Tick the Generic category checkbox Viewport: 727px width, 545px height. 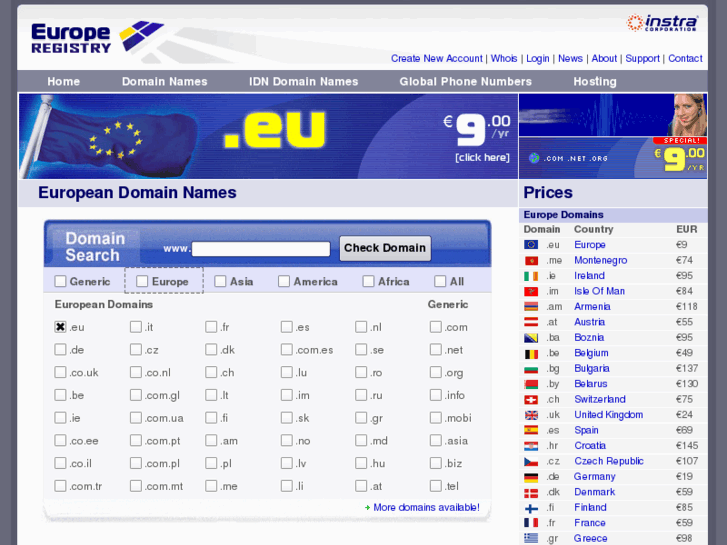click(x=60, y=282)
